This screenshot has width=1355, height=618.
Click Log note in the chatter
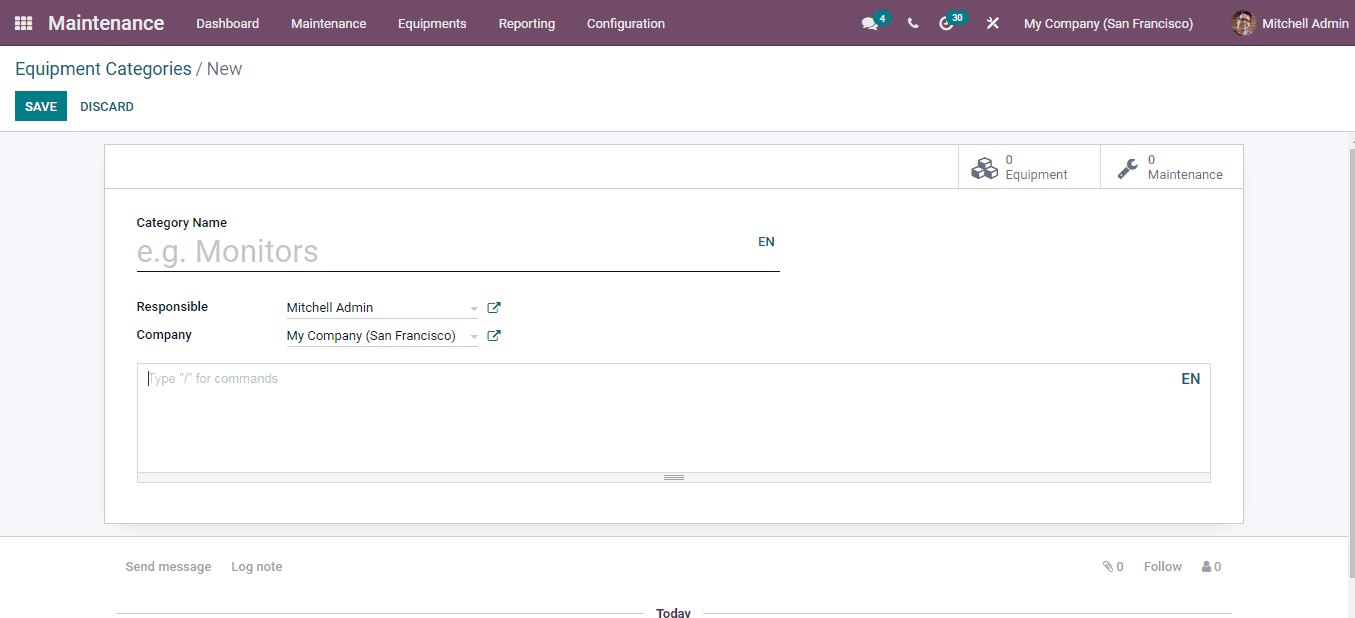point(256,566)
